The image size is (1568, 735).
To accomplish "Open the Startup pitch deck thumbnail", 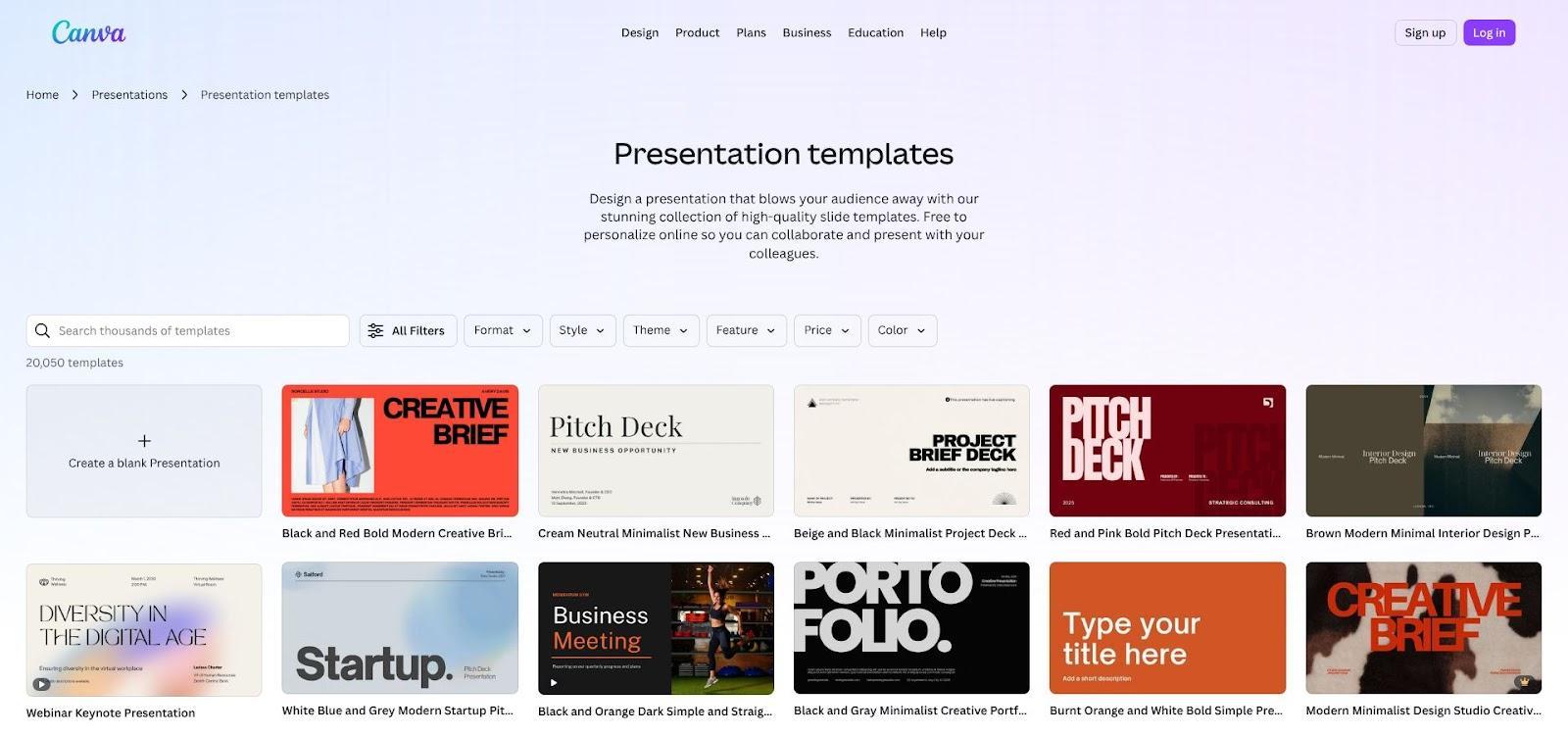I will coord(400,628).
